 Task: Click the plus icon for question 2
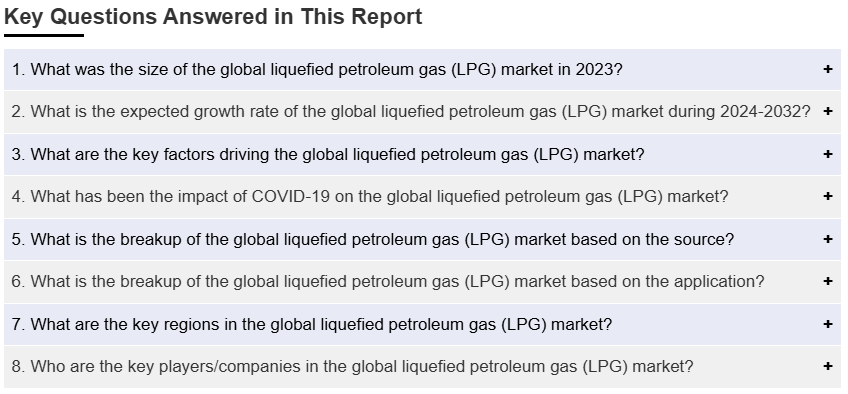pos(827,111)
